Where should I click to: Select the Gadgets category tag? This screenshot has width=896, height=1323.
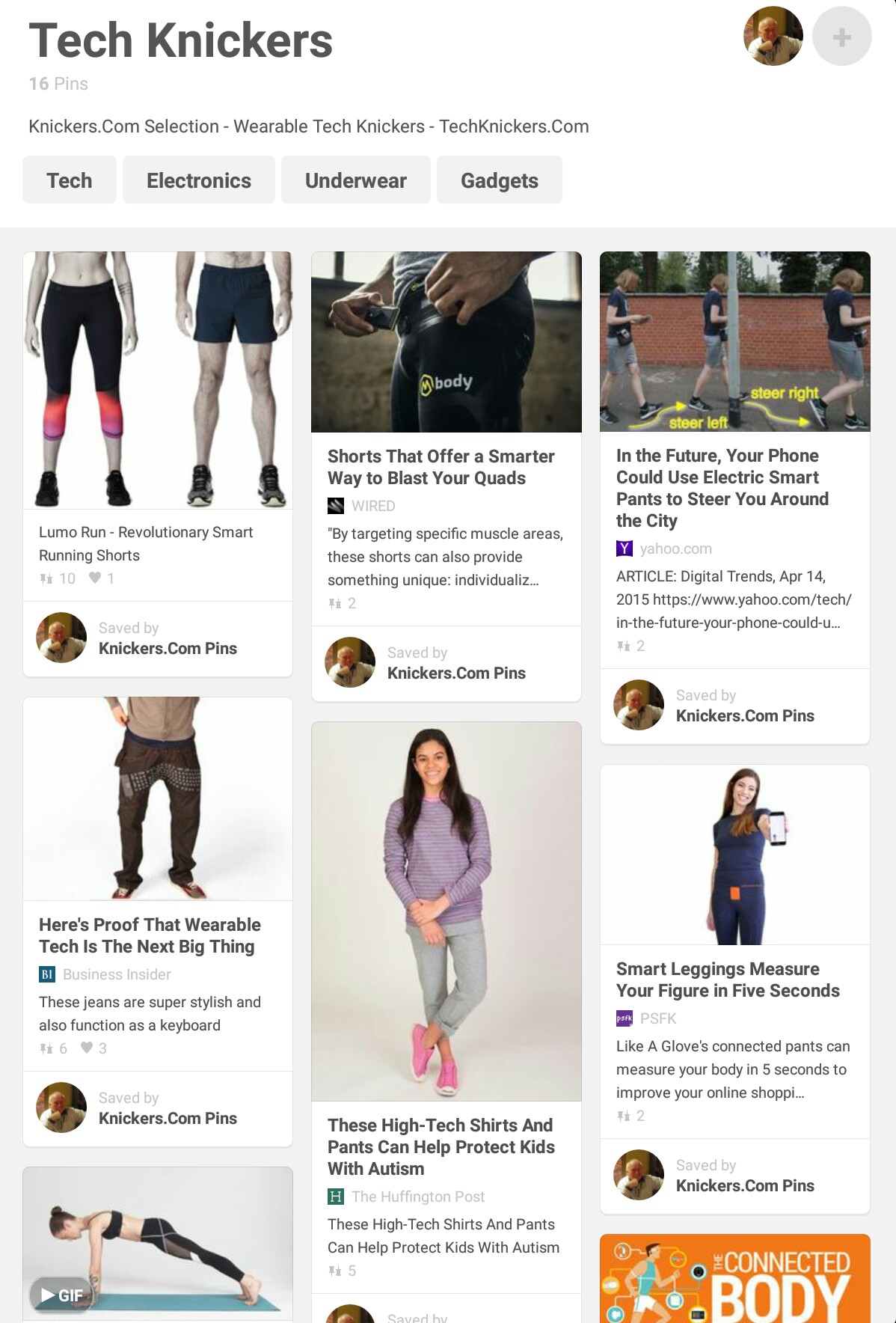[x=500, y=180]
